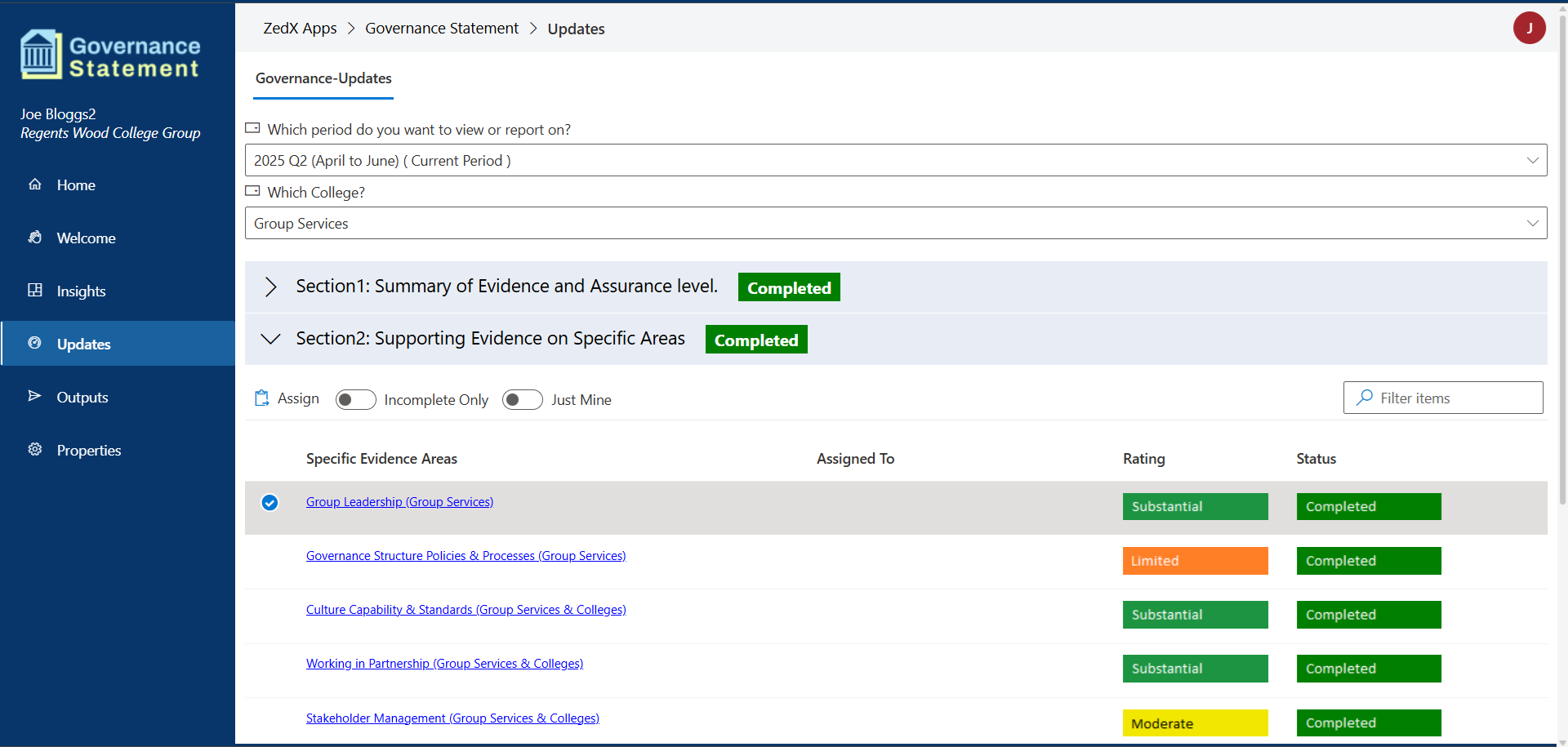Open Properties in the sidebar menu
Image resolution: width=1568 pixels, height=747 pixels.
pos(118,451)
